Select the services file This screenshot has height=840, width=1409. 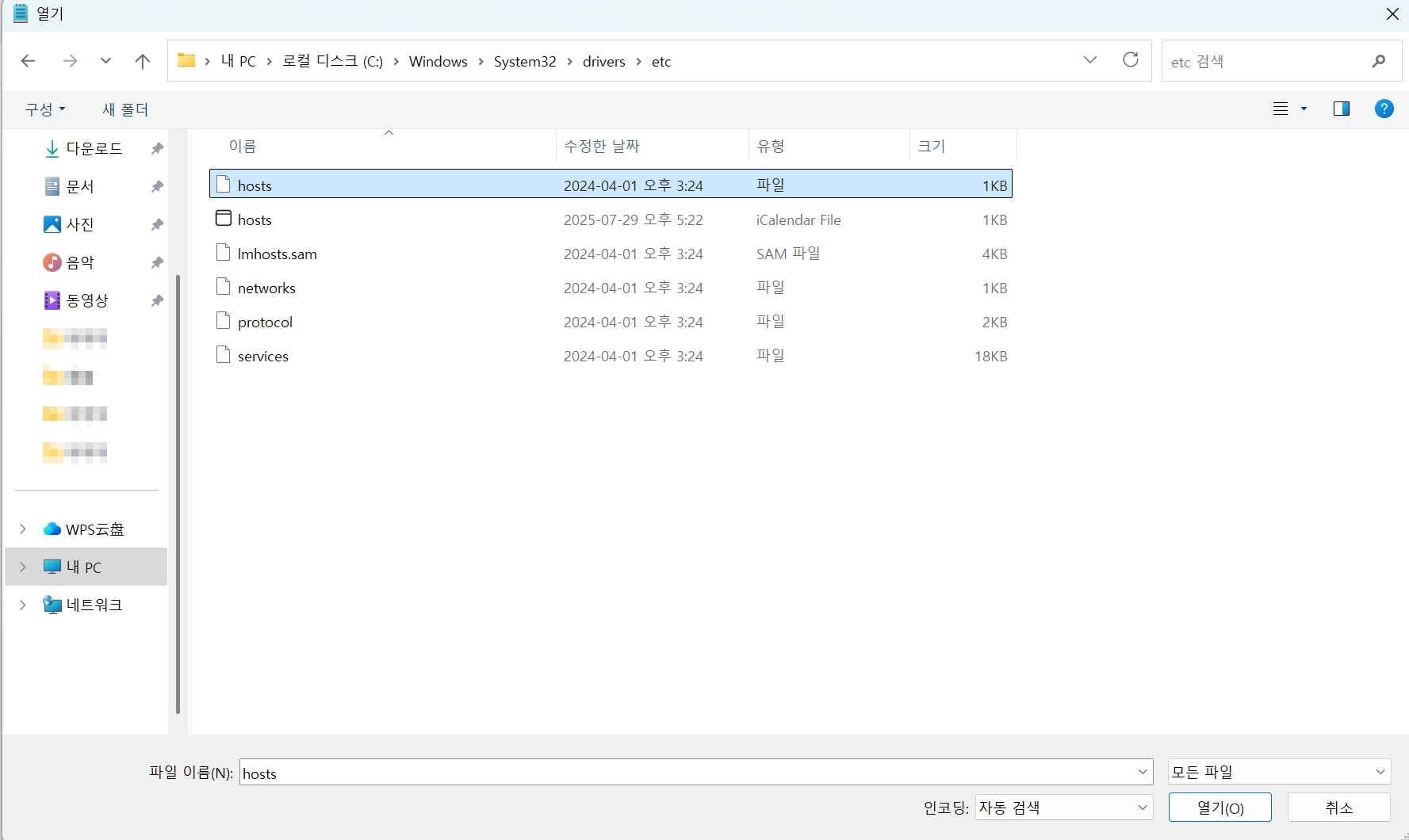611,356
